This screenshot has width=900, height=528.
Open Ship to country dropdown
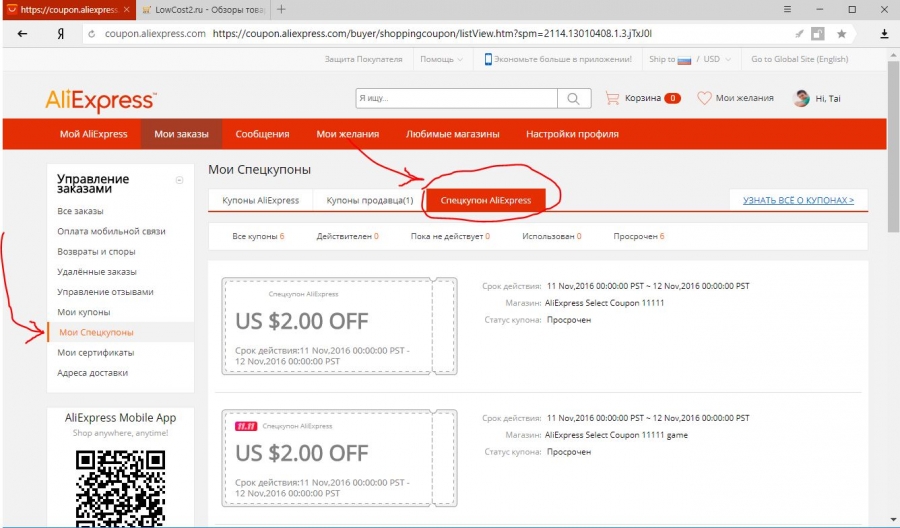click(x=670, y=59)
